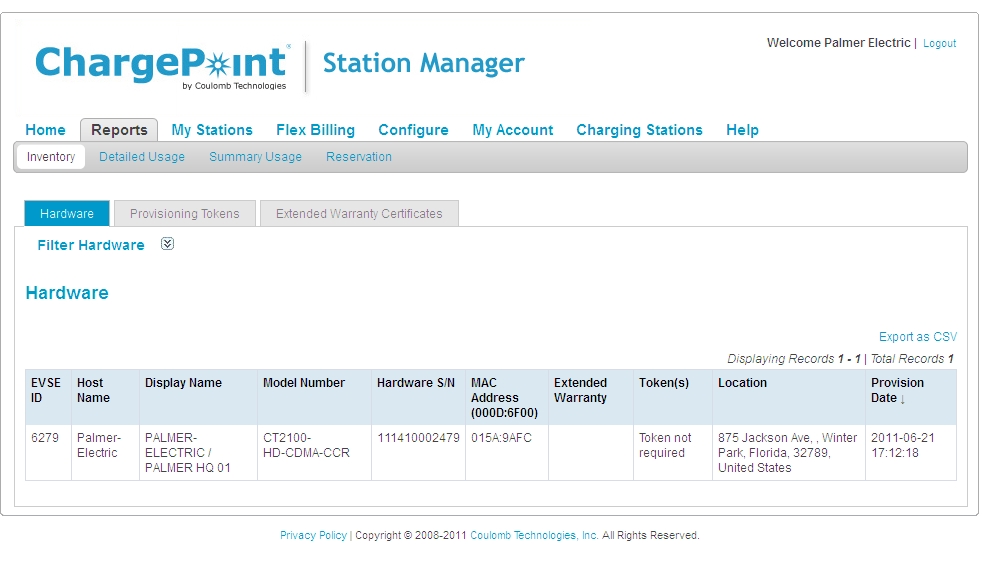Click the EVSE ID column header

(x=48, y=397)
